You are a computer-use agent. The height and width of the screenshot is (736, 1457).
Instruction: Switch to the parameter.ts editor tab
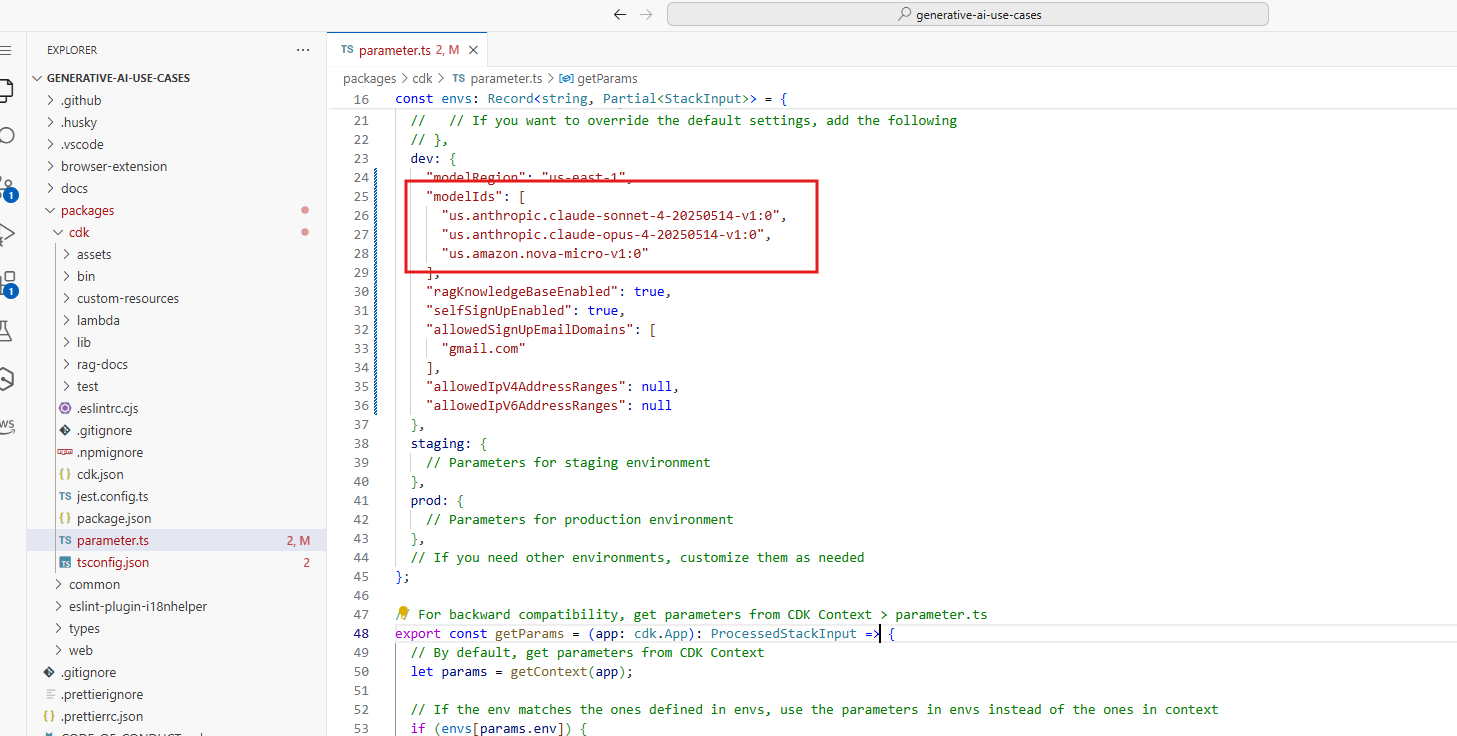coord(408,50)
